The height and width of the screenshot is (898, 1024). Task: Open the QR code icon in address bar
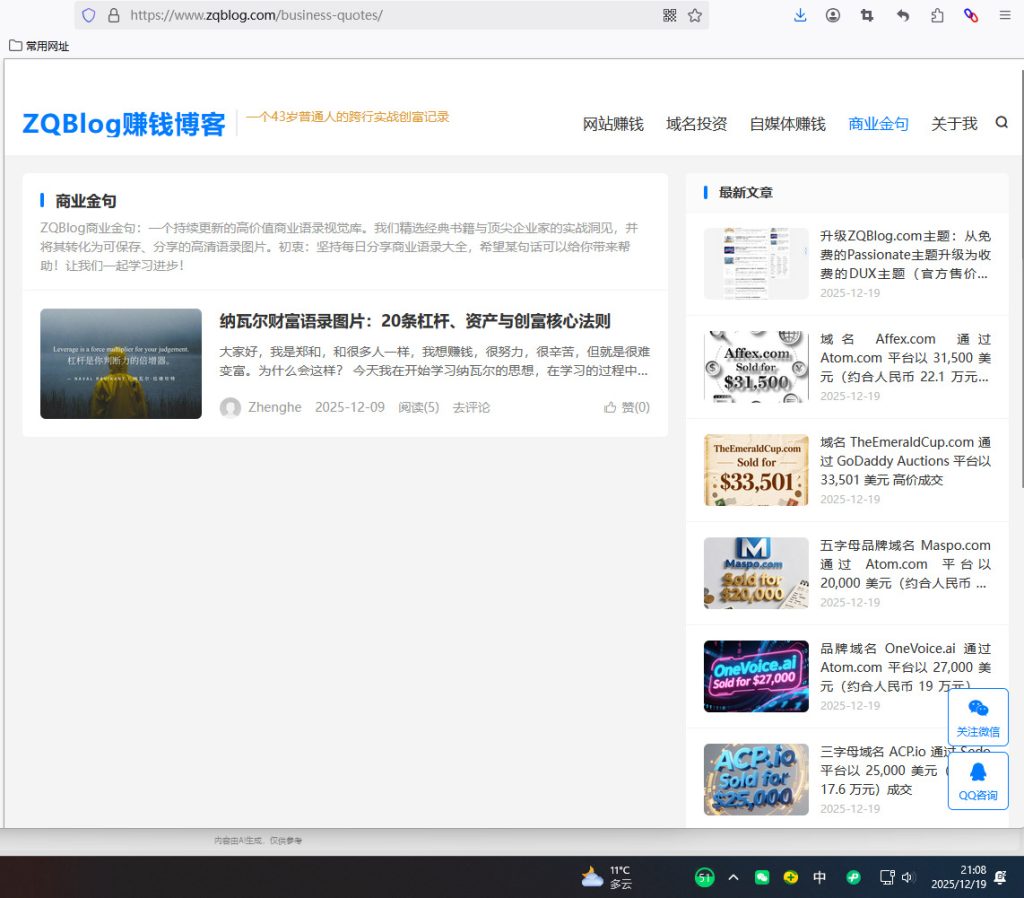coord(669,15)
